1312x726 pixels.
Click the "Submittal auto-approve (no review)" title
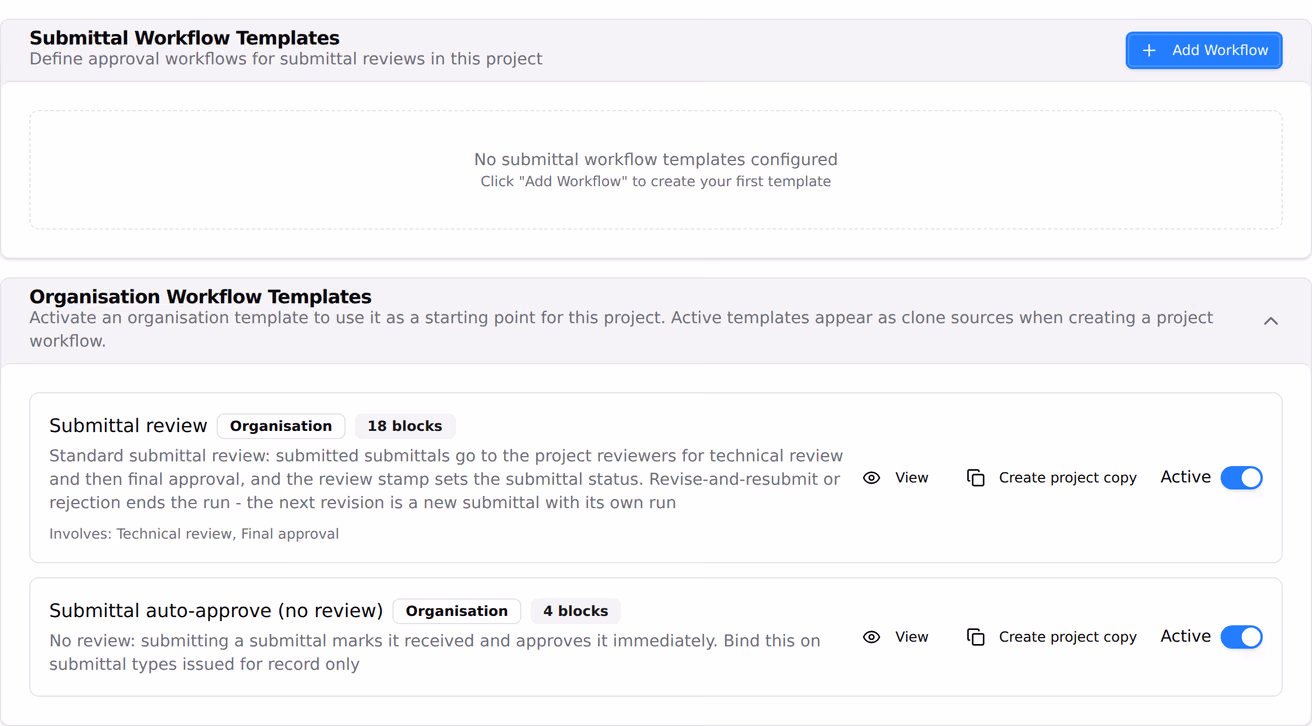pos(216,611)
